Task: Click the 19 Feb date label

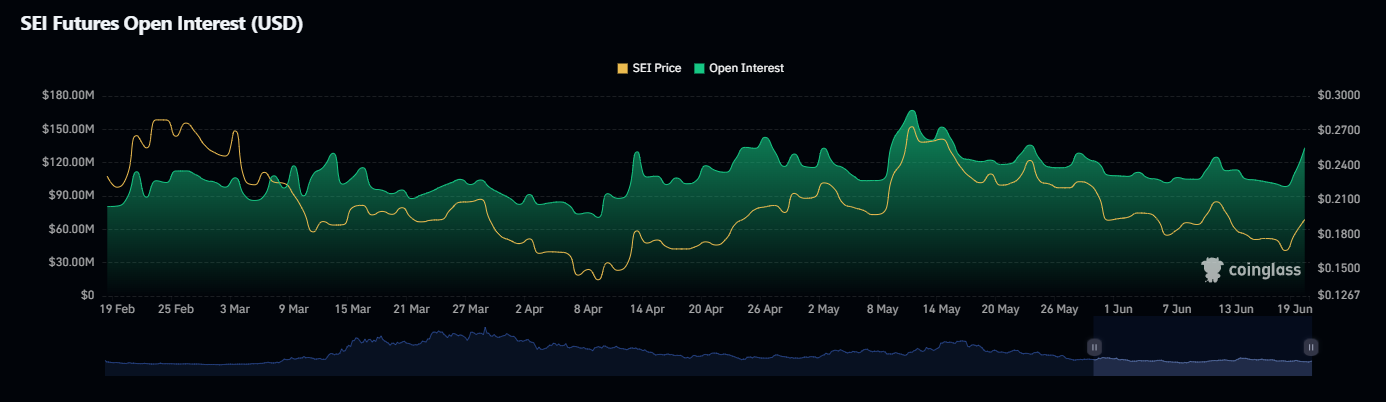Action: click(x=117, y=310)
